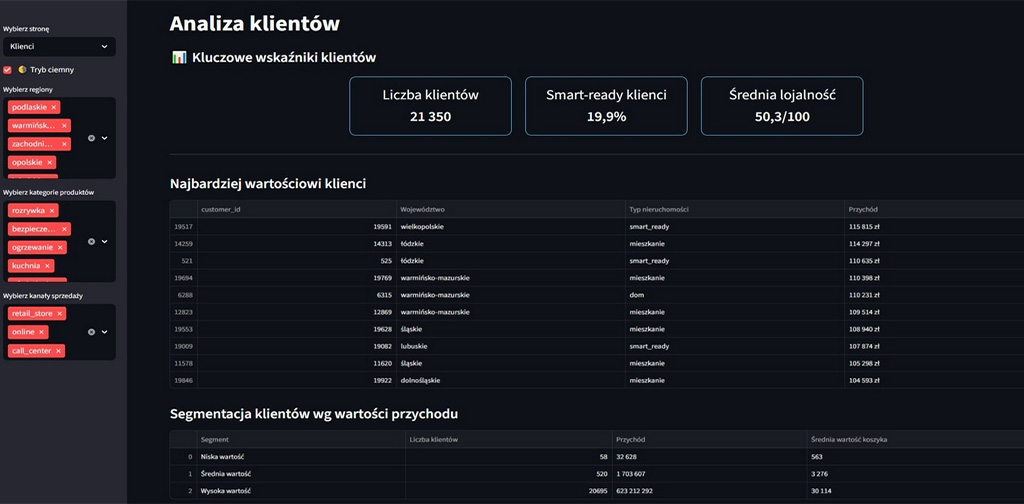Remove the podlaskie region tag
This screenshot has width=1024, height=504.
coord(54,107)
